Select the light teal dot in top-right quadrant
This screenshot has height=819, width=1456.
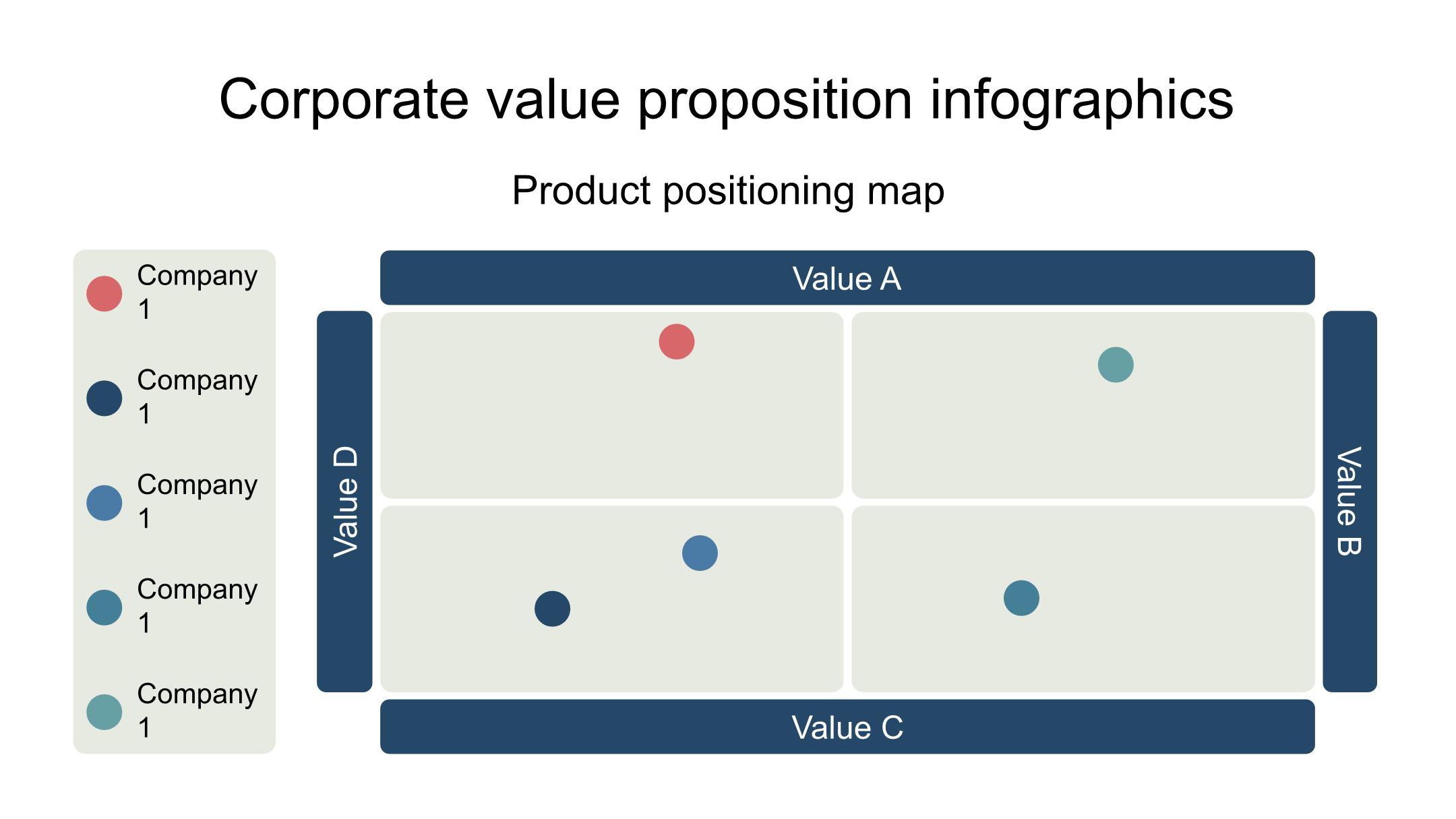(1115, 365)
